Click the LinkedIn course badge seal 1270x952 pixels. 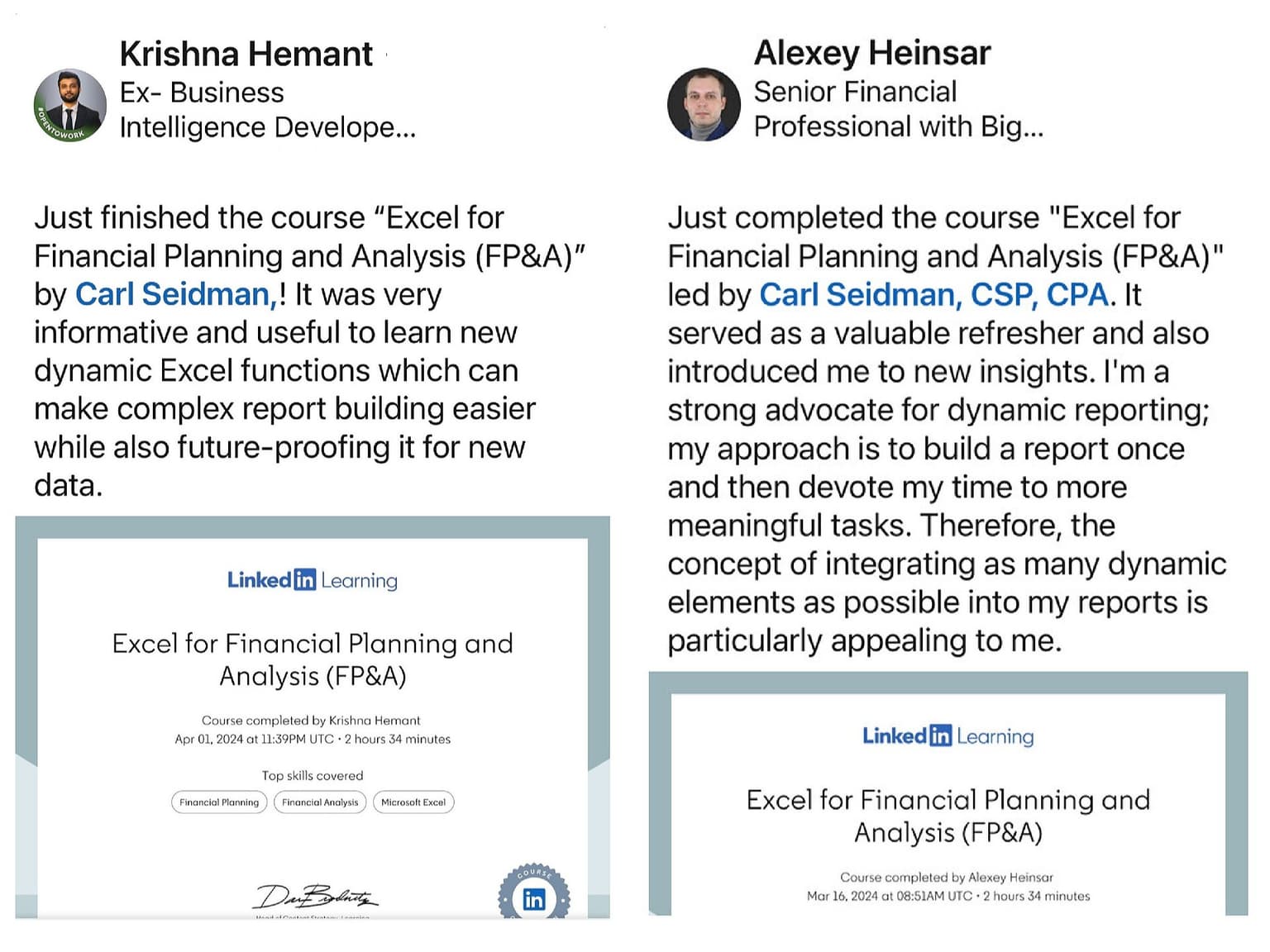tap(534, 892)
